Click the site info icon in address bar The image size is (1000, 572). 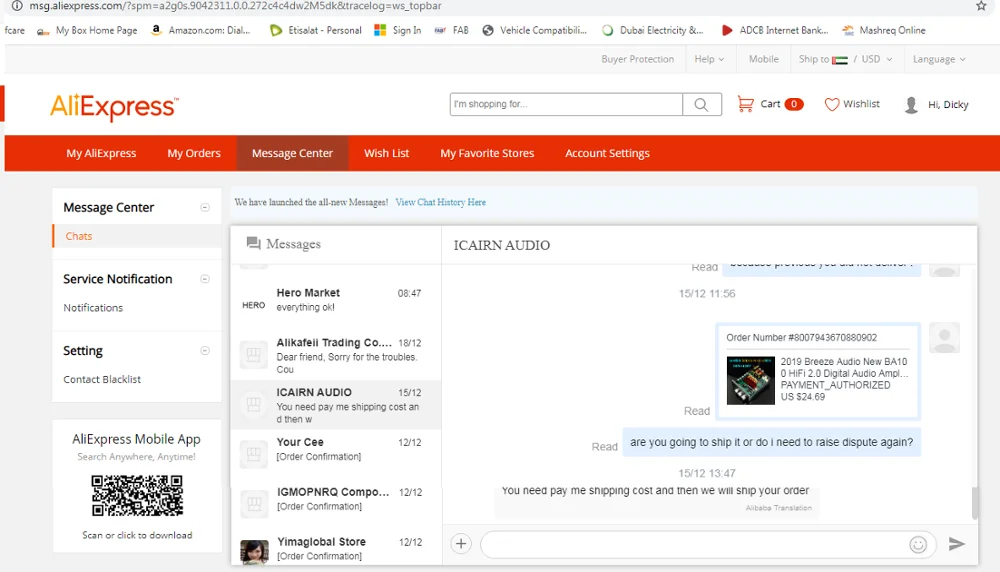(17, 6)
